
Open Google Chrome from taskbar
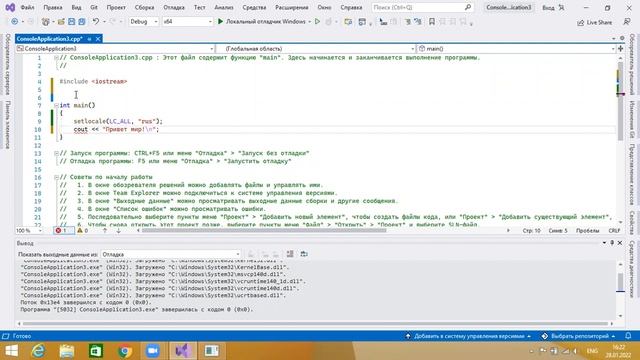125,351
